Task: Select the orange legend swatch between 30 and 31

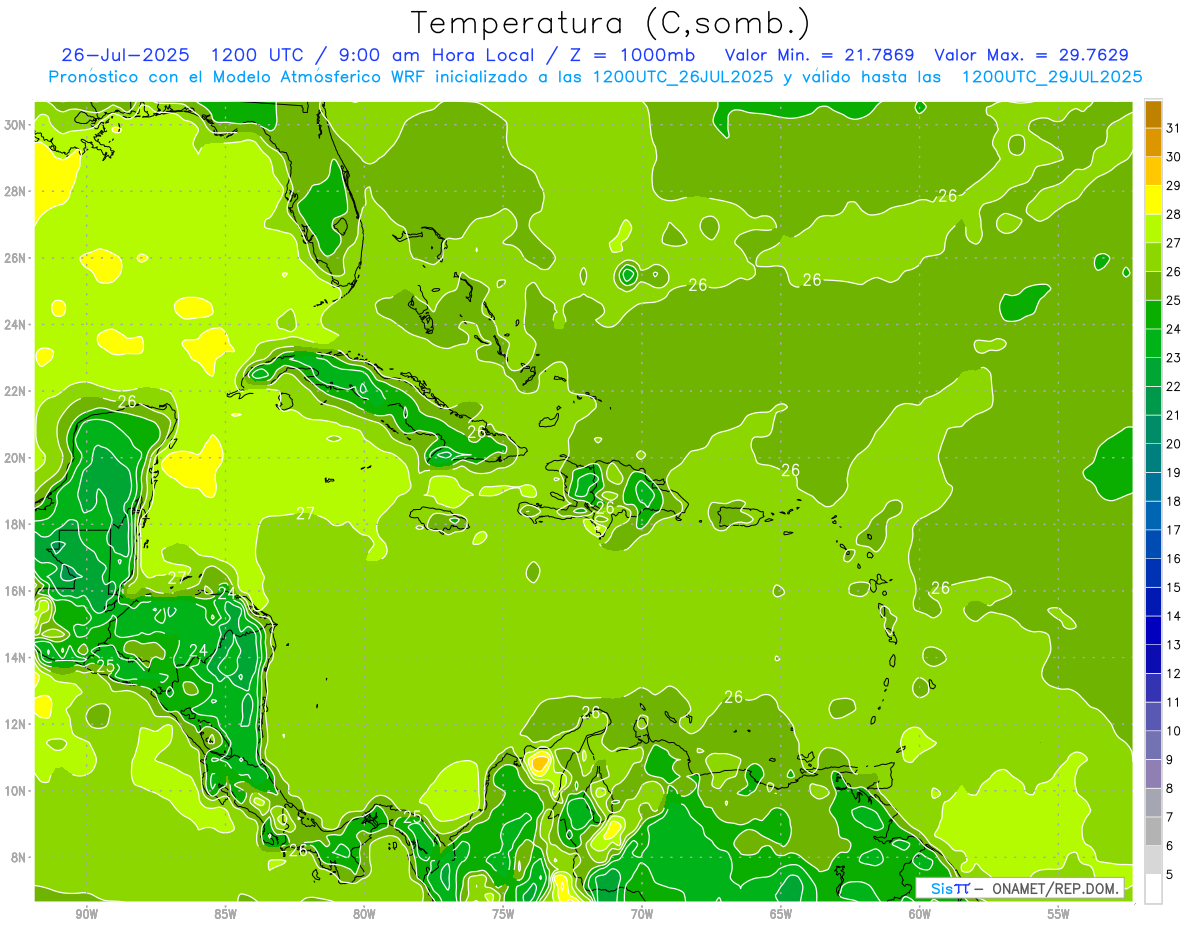Action: click(x=1153, y=144)
